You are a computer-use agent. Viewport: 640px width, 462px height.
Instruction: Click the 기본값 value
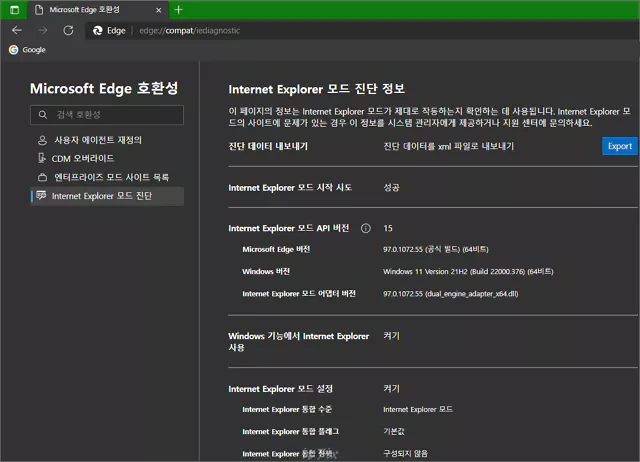pyautogui.click(x=393, y=431)
